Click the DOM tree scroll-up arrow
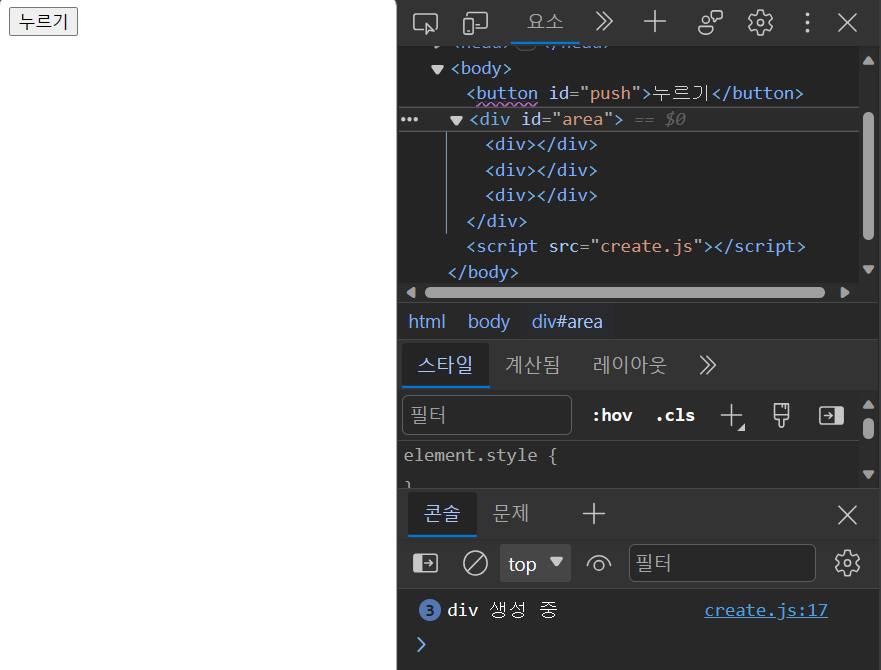Viewport: 881px width, 670px height. pyautogui.click(x=869, y=61)
